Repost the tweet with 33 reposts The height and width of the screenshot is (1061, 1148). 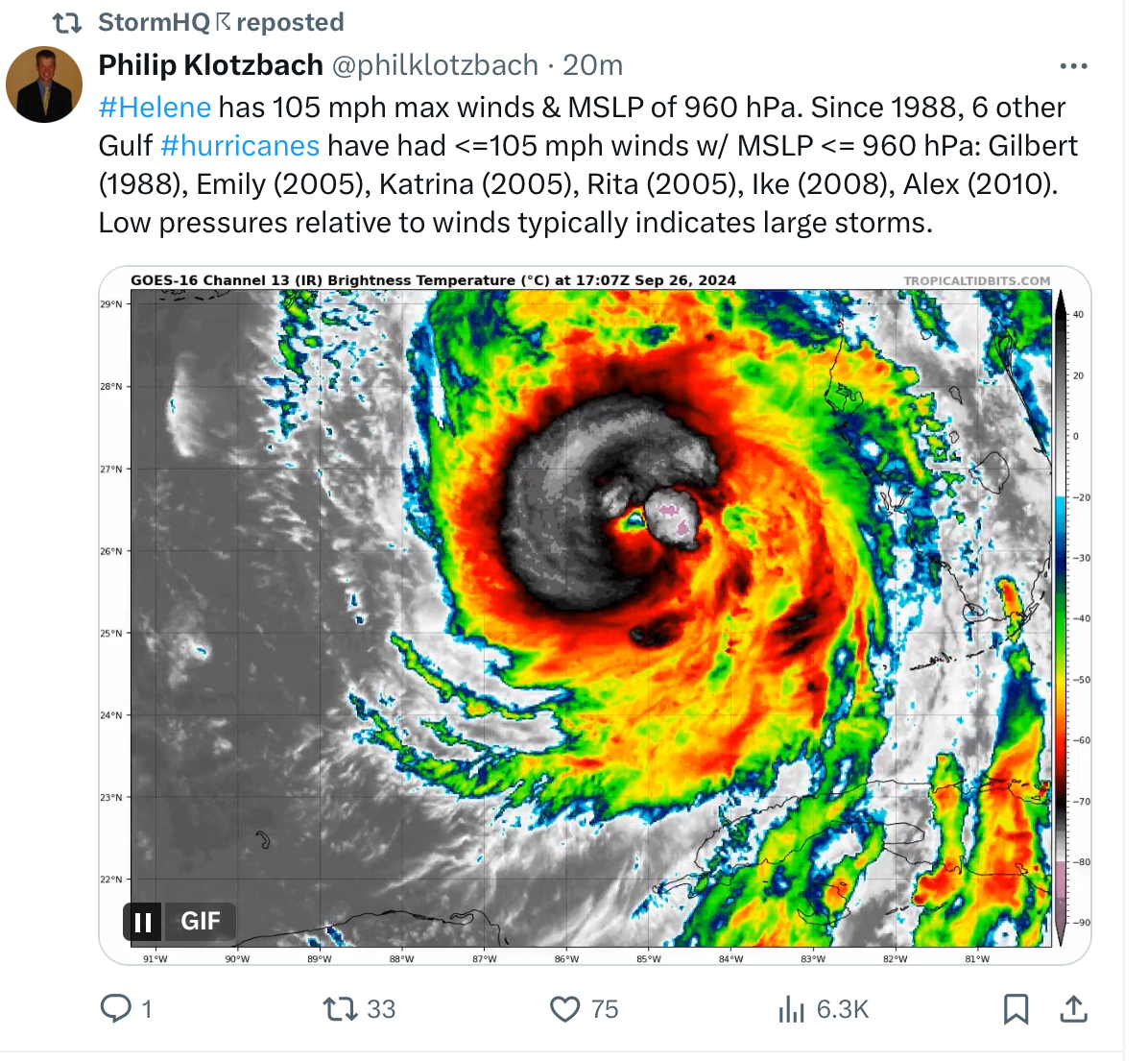[341, 1008]
